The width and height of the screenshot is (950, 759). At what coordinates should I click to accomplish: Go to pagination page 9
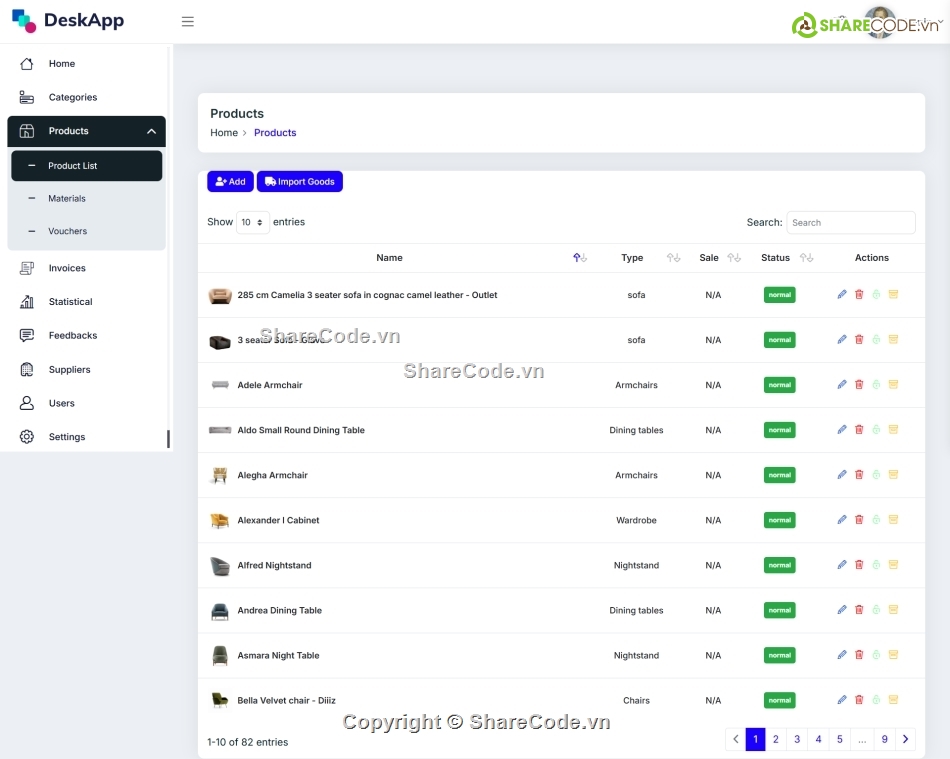tap(885, 739)
